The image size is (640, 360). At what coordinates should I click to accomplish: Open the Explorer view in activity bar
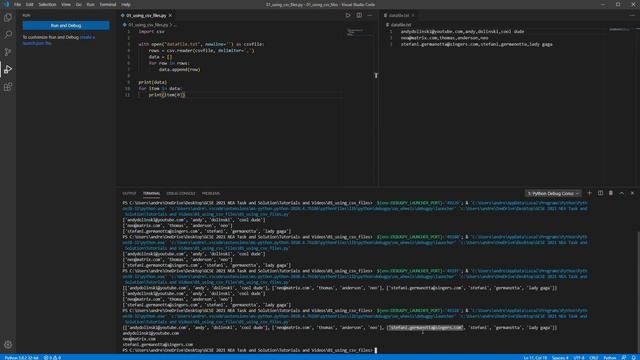[x=8, y=17]
